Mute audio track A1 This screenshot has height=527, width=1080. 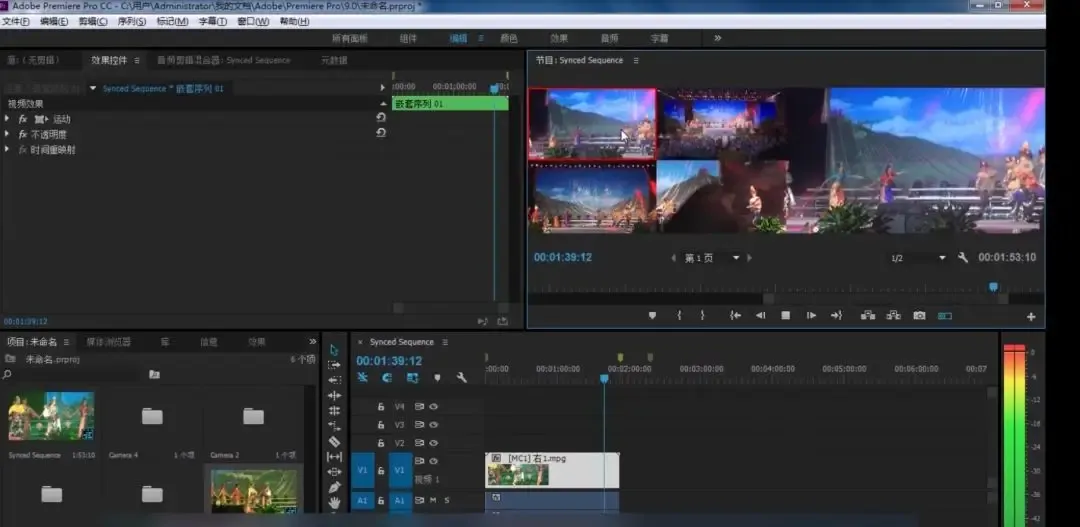(433, 500)
